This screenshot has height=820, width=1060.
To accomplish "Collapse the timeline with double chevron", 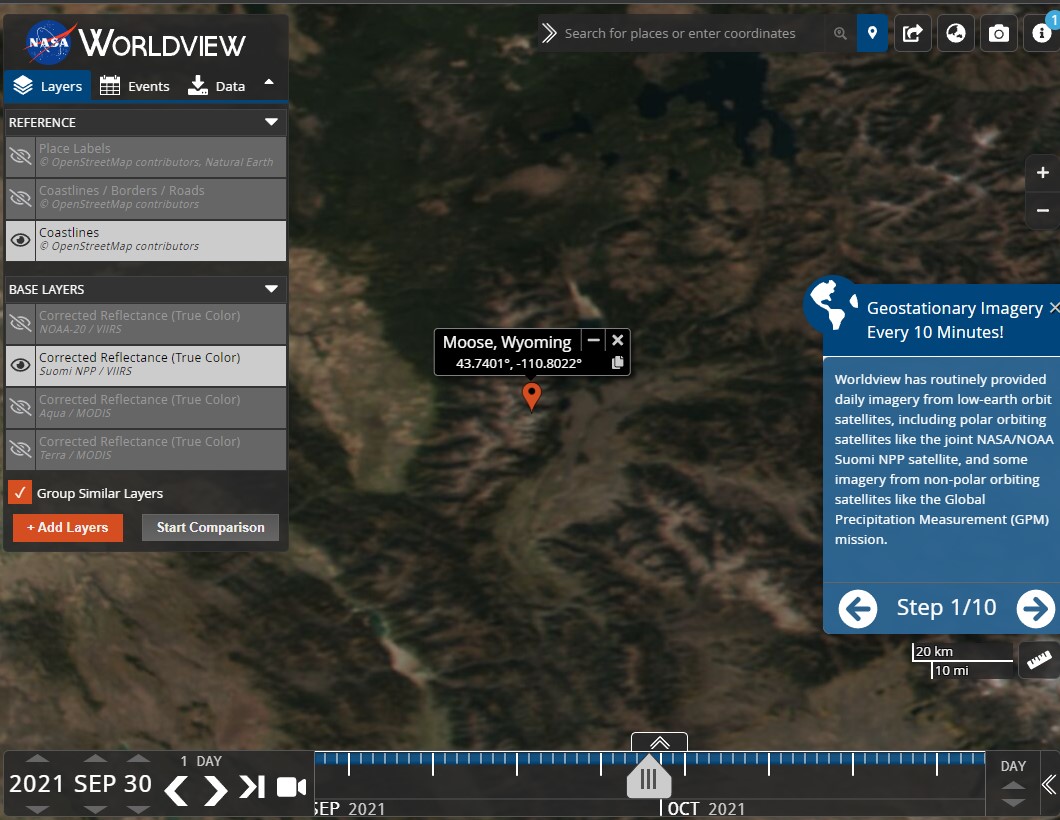I will (1049, 785).
